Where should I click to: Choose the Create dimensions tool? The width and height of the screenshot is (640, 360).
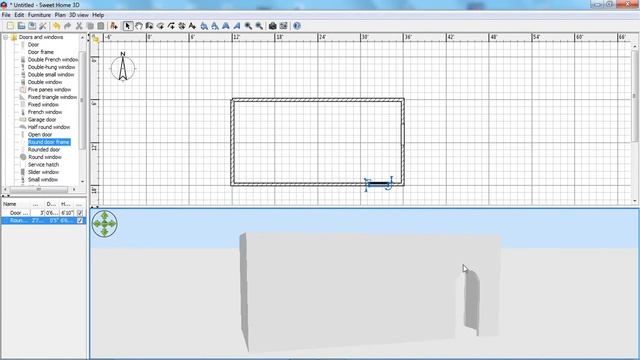point(182,26)
